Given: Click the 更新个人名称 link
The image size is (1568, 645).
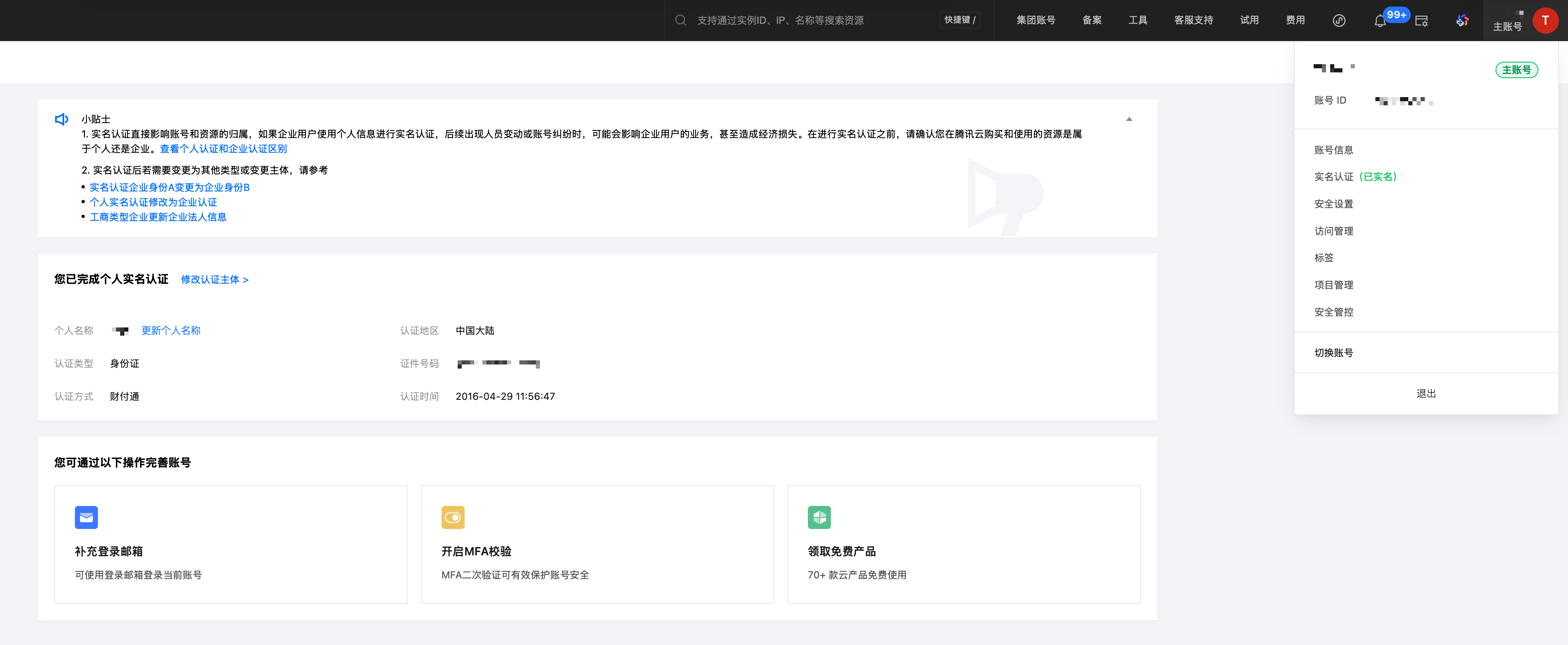Looking at the screenshot, I should [171, 330].
